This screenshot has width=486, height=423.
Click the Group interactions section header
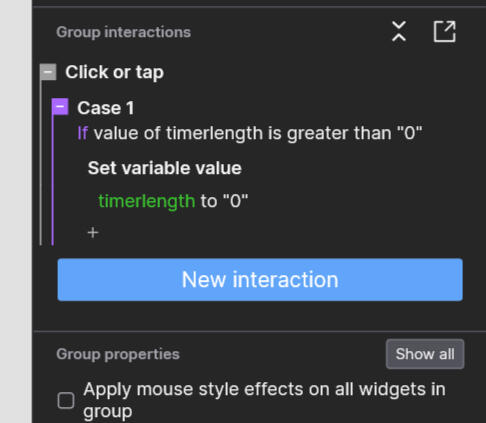coord(123,32)
